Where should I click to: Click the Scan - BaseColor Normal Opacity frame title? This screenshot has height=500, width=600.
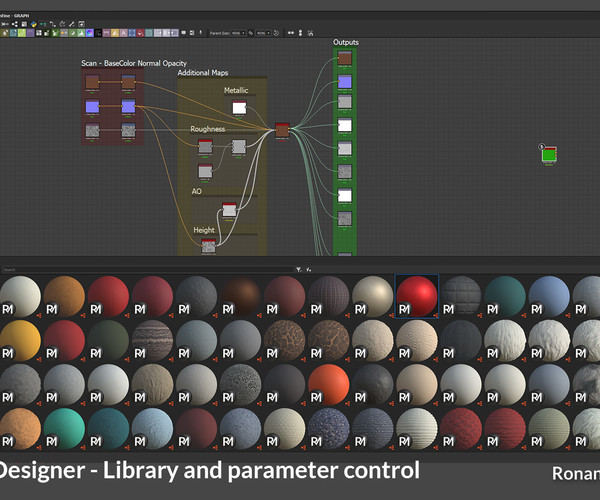tap(133, 63)
